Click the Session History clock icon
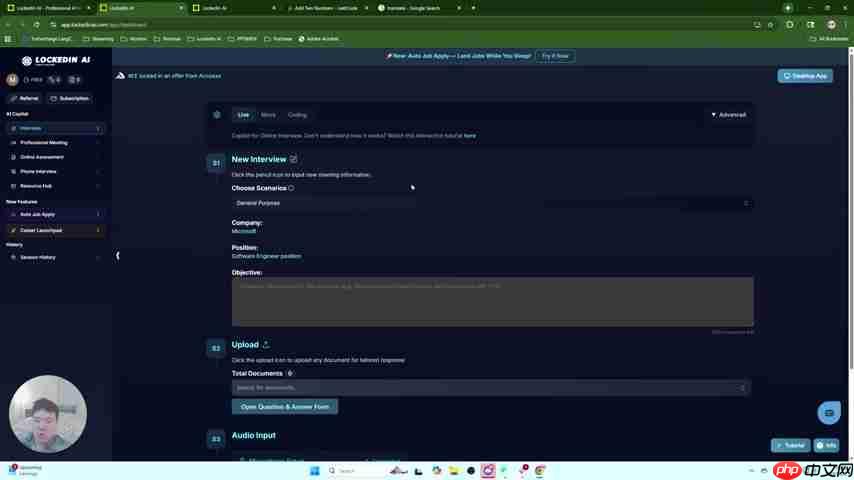 click(x=13, y=257)
